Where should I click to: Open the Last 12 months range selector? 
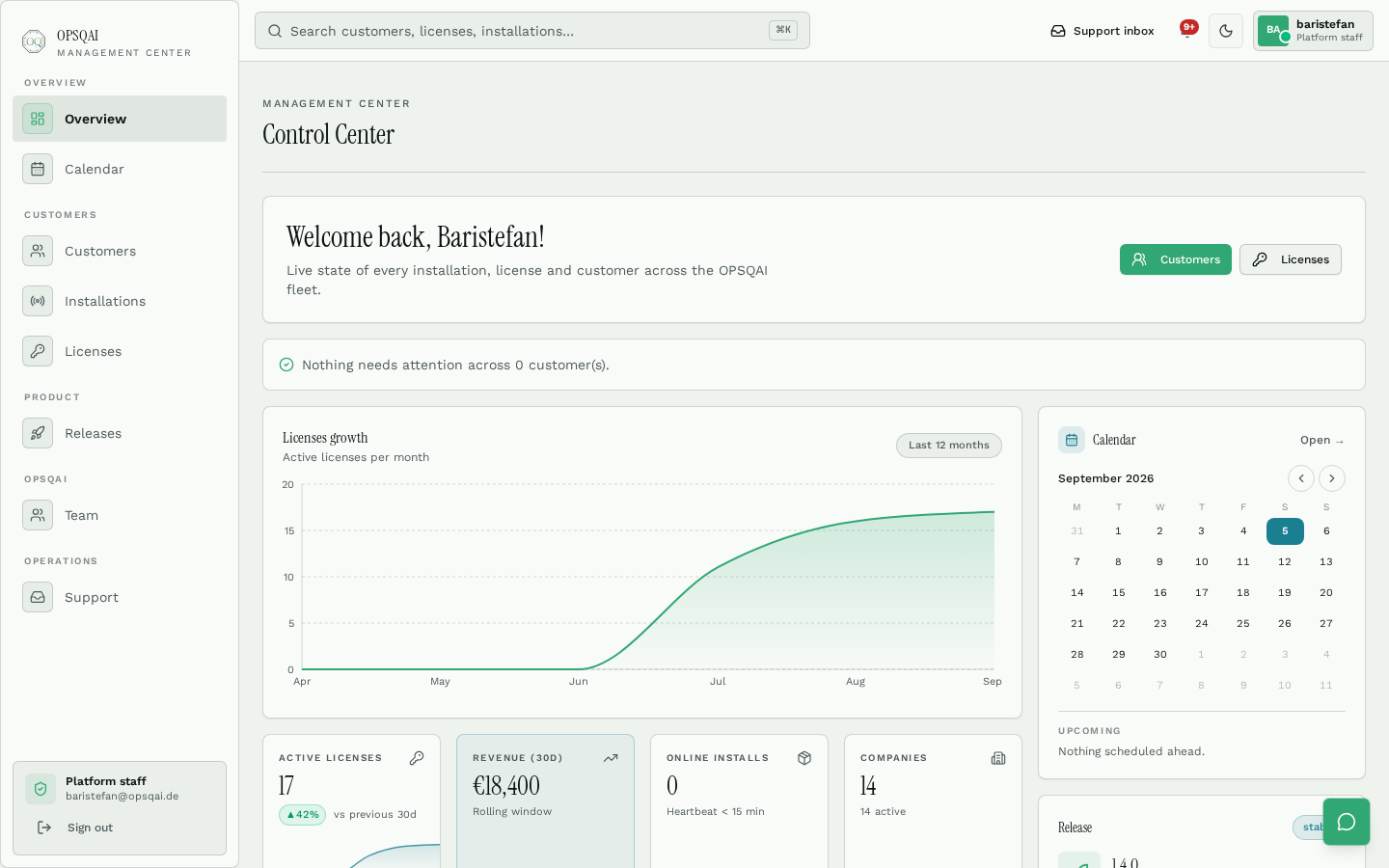coord(949,445)
